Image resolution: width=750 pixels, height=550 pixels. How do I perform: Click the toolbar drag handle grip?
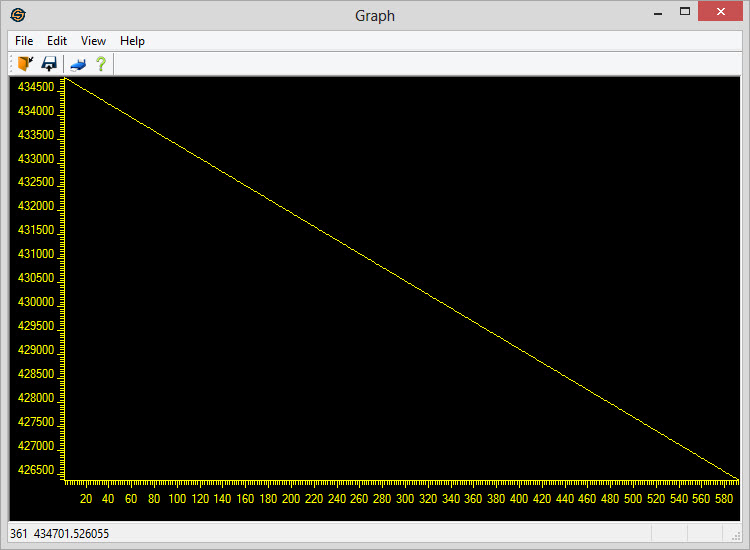click(x=11, y=64)
